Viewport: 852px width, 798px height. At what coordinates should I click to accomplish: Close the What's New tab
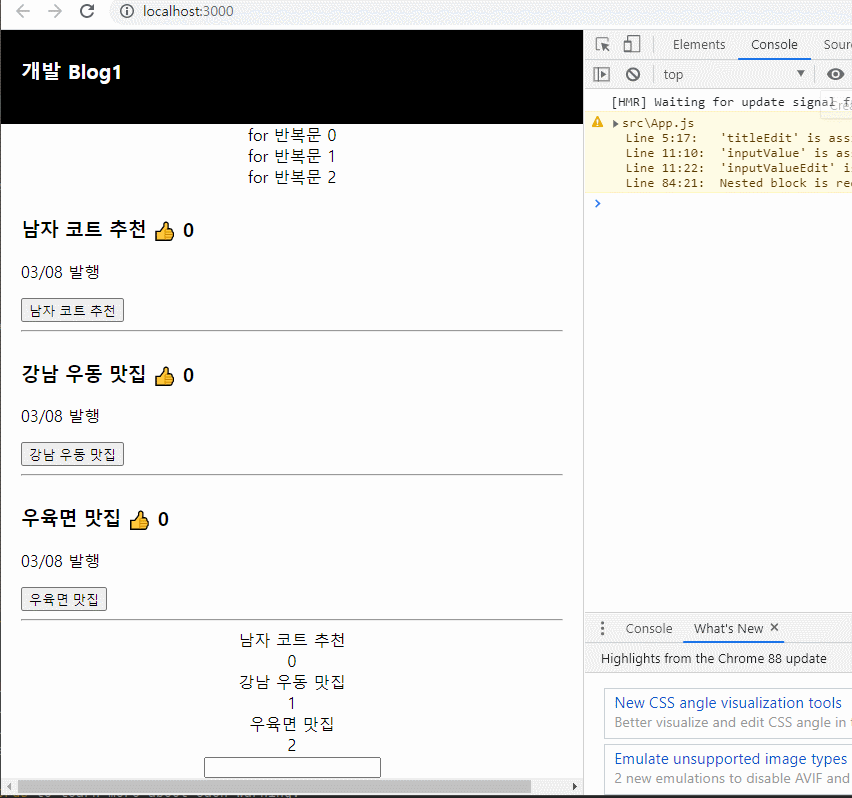tap(774, 627)
